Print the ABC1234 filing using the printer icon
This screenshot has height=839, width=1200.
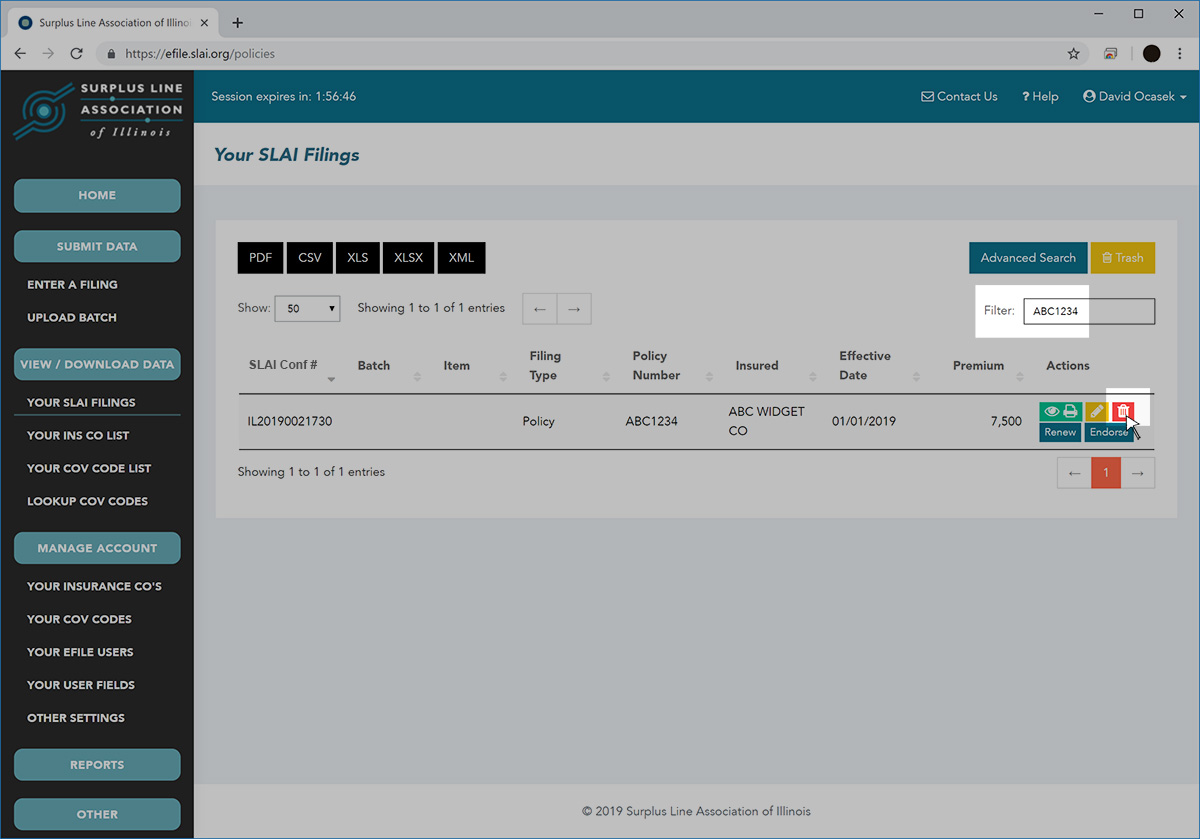(1070, 411)
